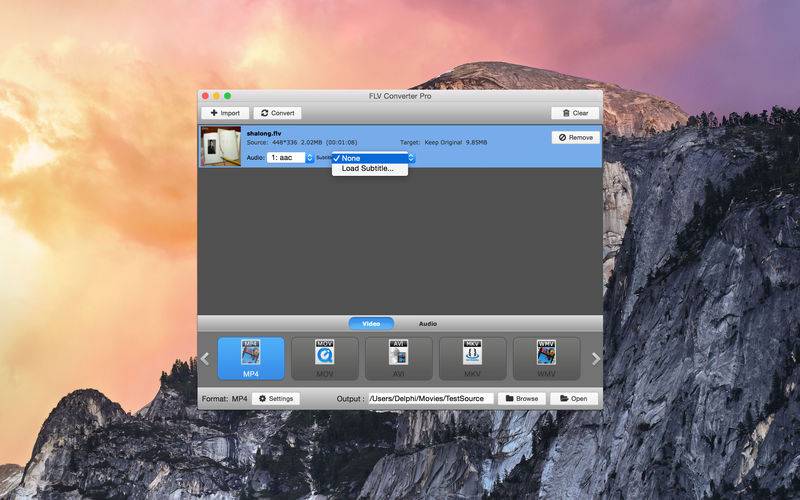Remove shalong.flv from the list

576,137
